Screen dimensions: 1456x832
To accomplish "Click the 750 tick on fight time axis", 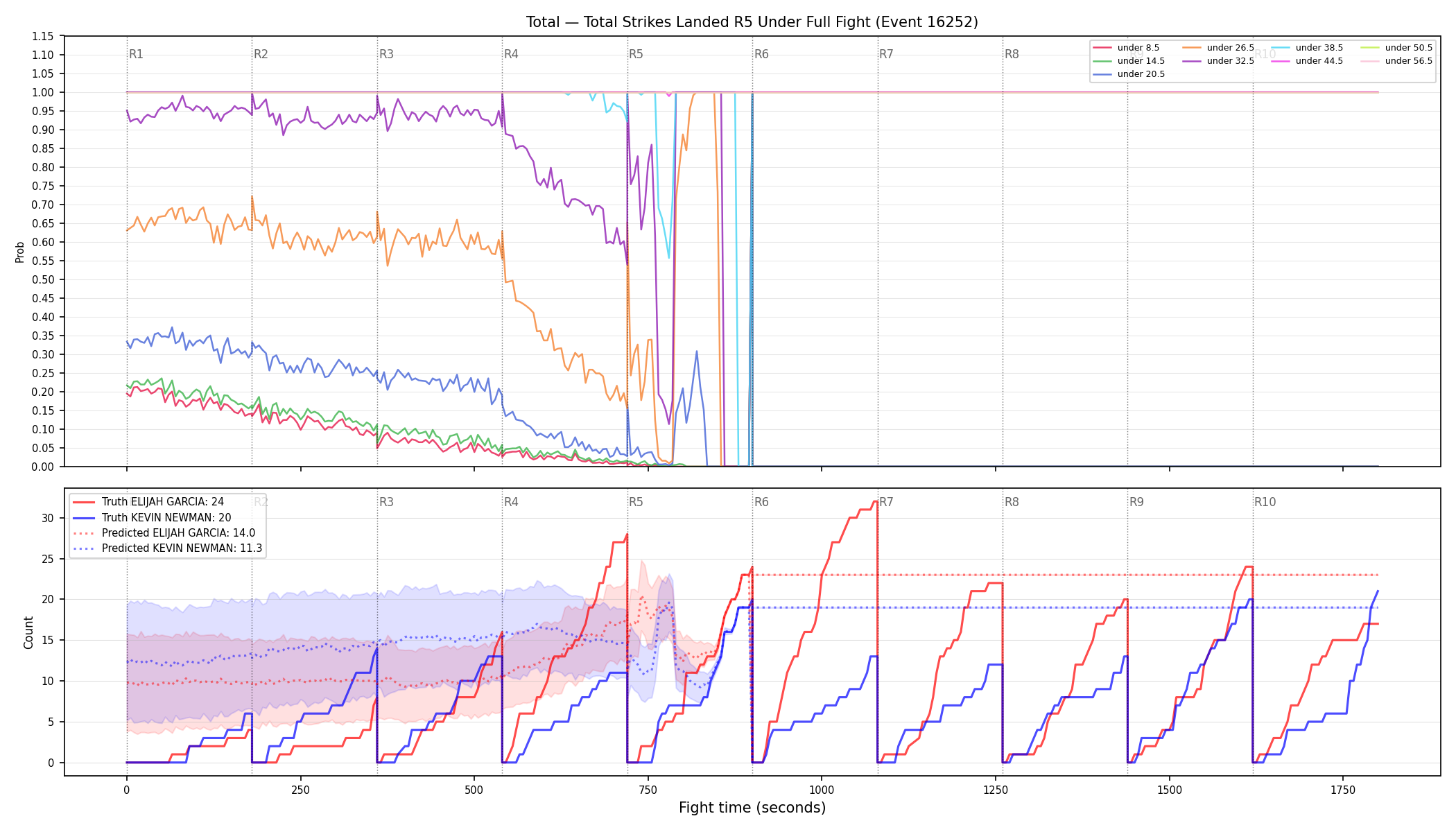I will [x=648, y=790].
